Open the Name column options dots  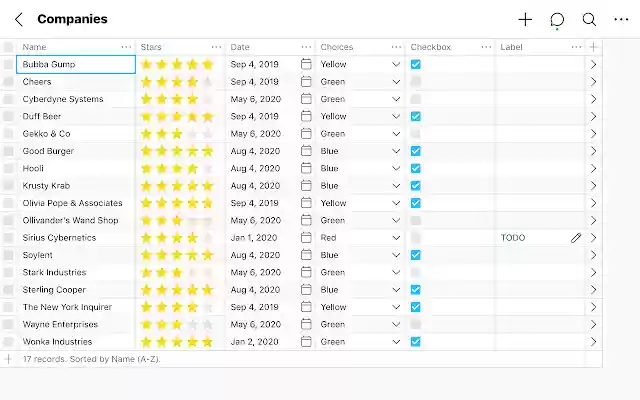pos(126,47)
